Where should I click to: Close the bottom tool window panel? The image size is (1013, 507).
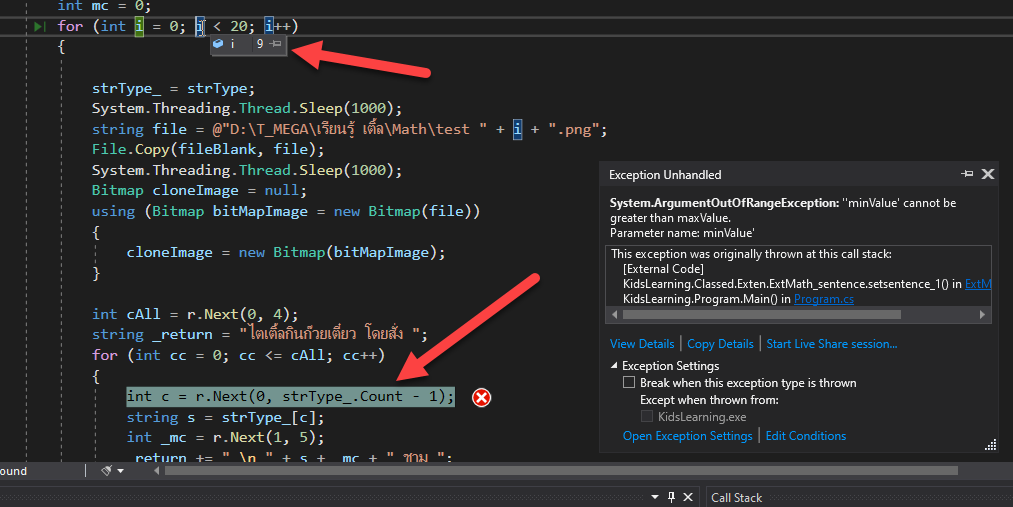click(687, 497)
